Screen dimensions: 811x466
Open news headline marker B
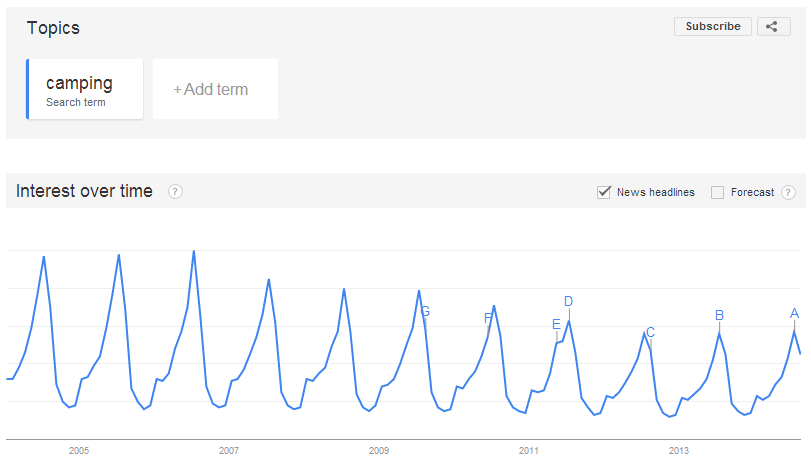point(719,315)
